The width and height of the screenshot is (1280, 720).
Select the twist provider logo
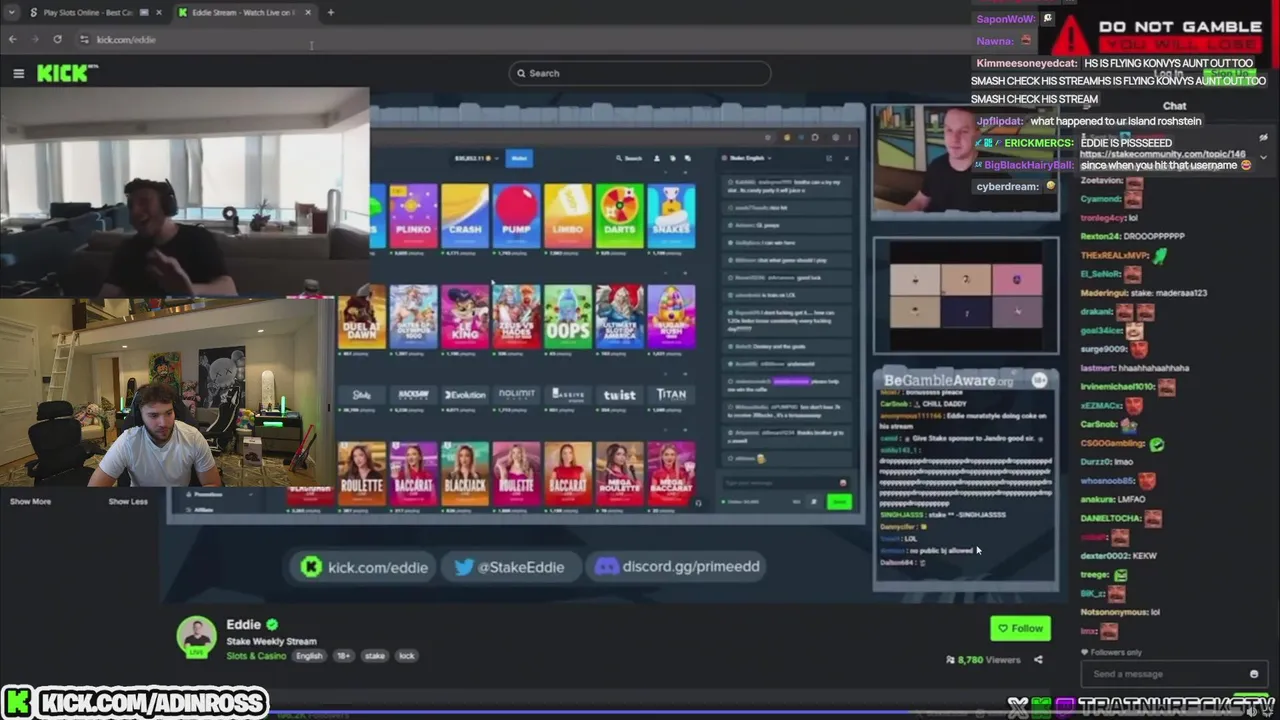coord(620,395)
